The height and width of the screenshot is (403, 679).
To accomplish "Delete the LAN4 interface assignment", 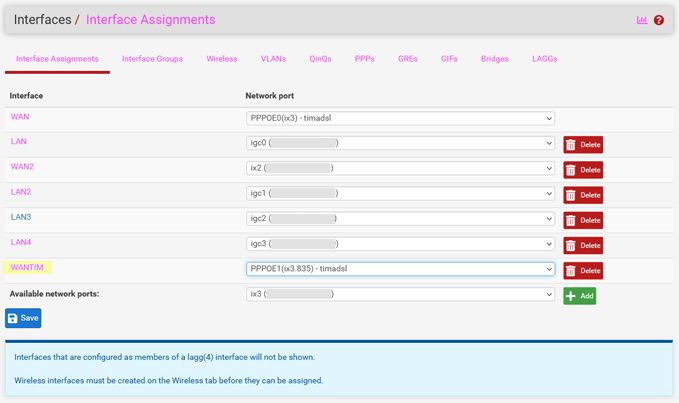I will click(583, 246).
